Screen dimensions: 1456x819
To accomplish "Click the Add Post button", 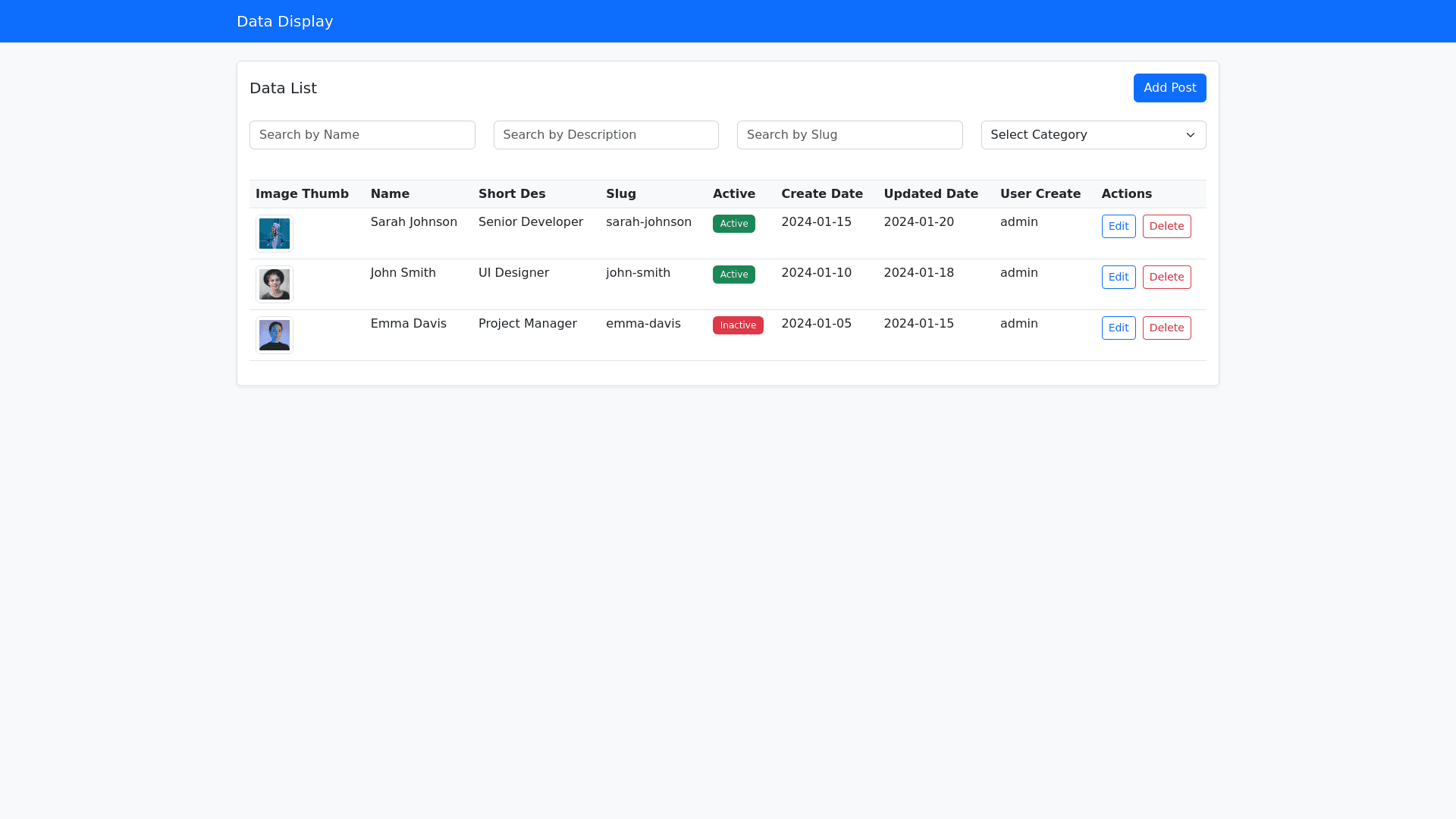I will [x=1169, y=88].
